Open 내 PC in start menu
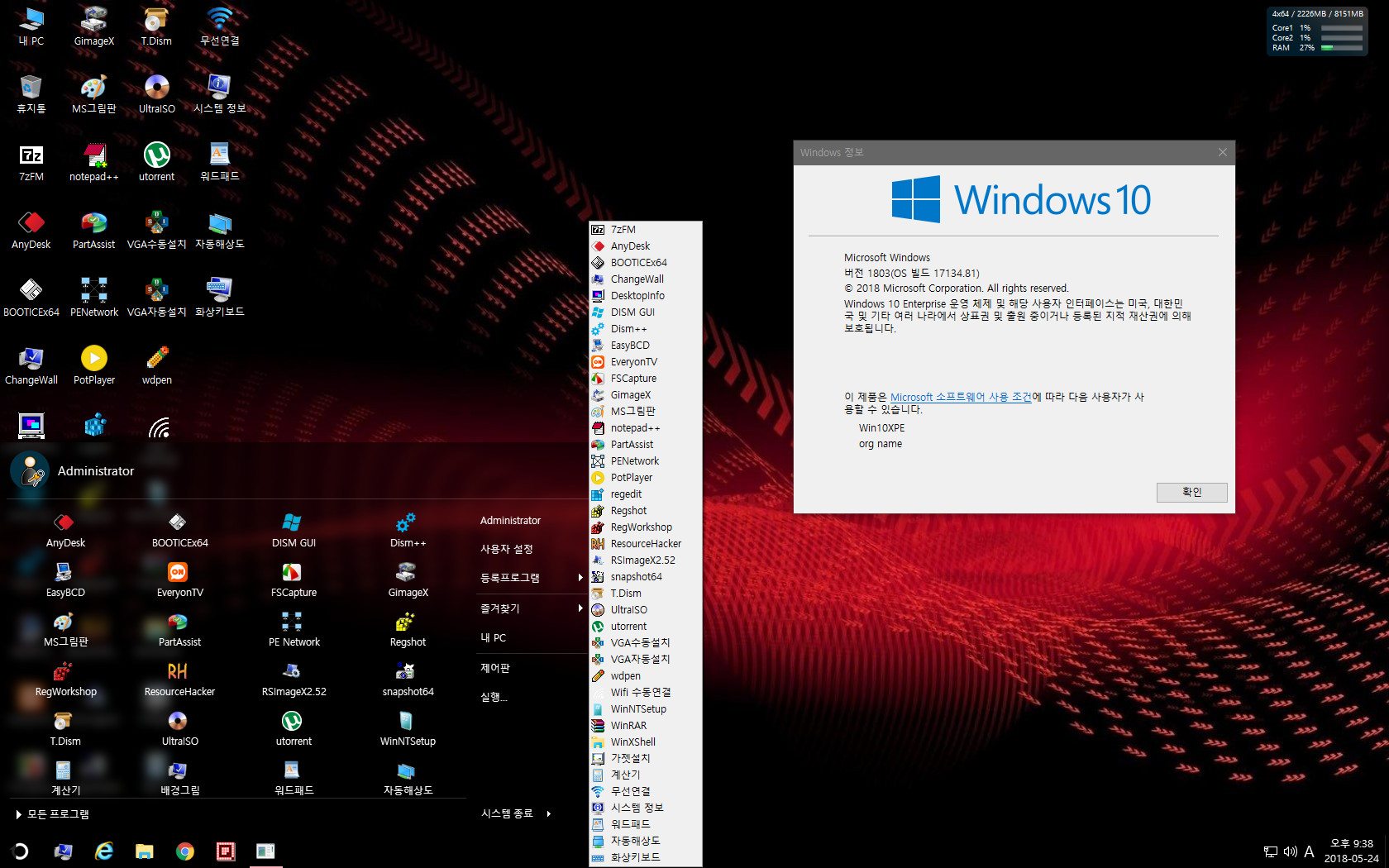This screenshot has height=868, width=1389. [x=493, y=637]
